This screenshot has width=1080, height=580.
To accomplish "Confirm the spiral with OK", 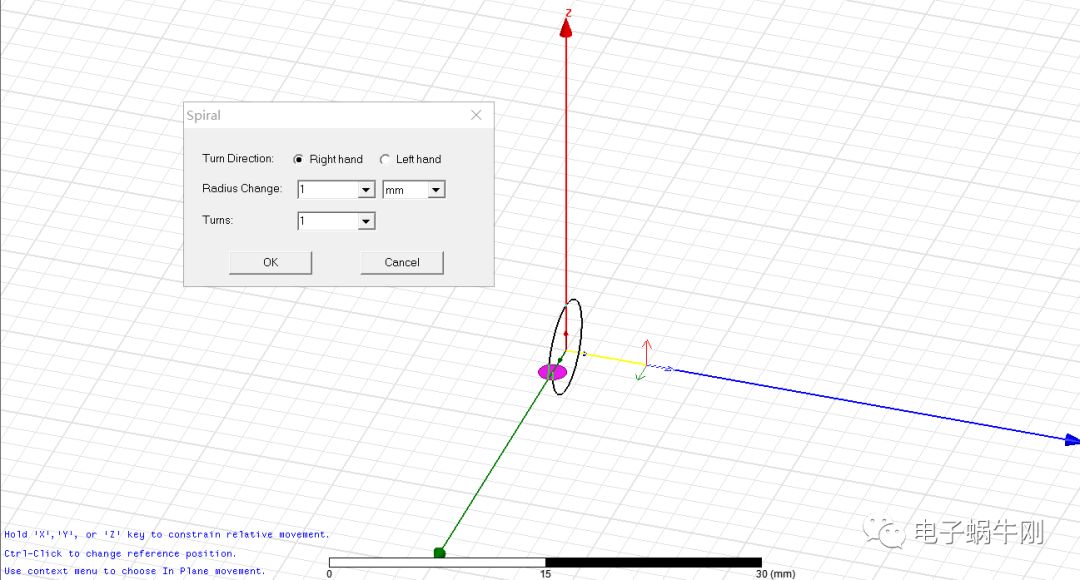I will (x=270, y=262).
